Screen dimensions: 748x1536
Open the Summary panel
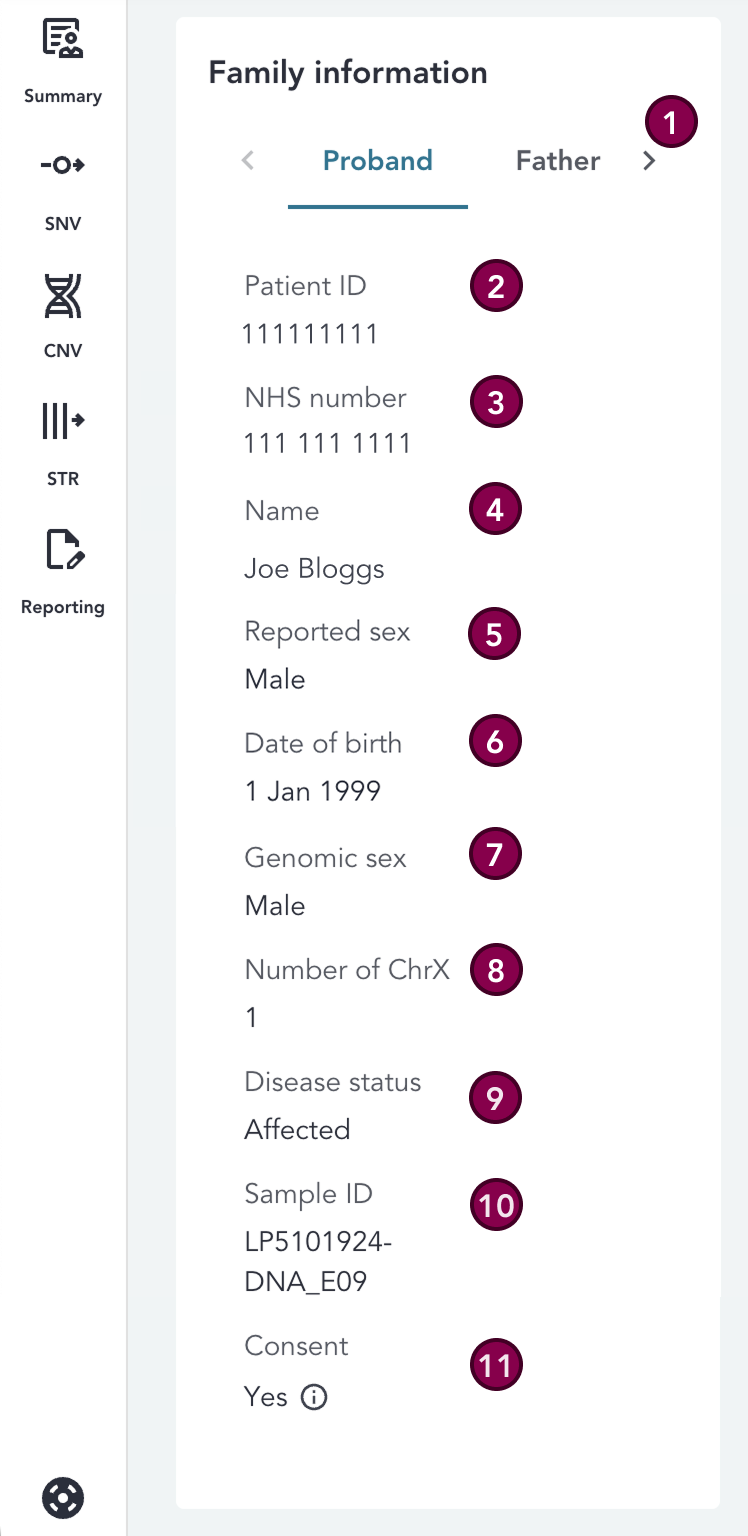pyautogui.click(x=62, y=55)
